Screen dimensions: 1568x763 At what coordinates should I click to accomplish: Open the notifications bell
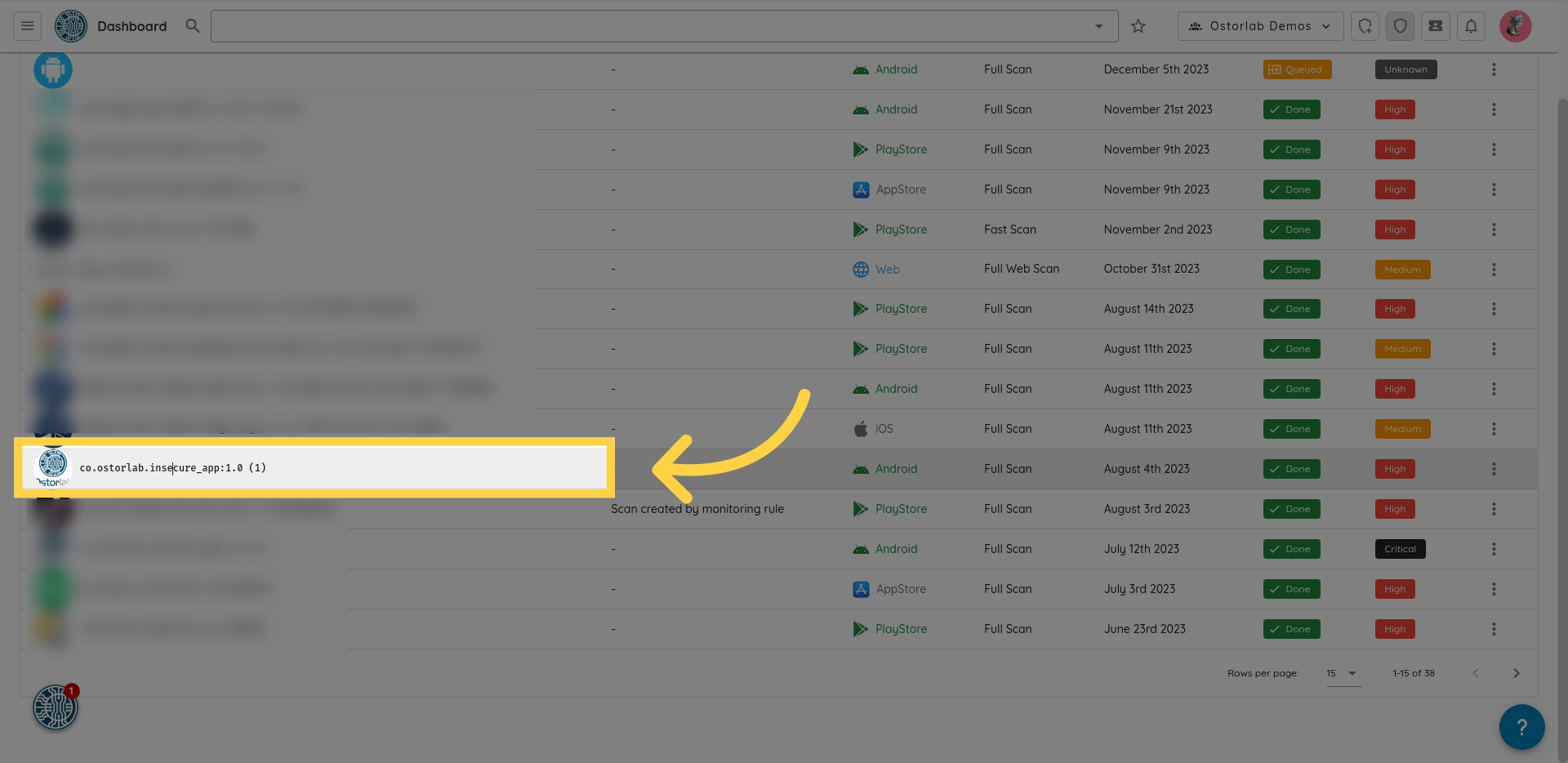1471,26
